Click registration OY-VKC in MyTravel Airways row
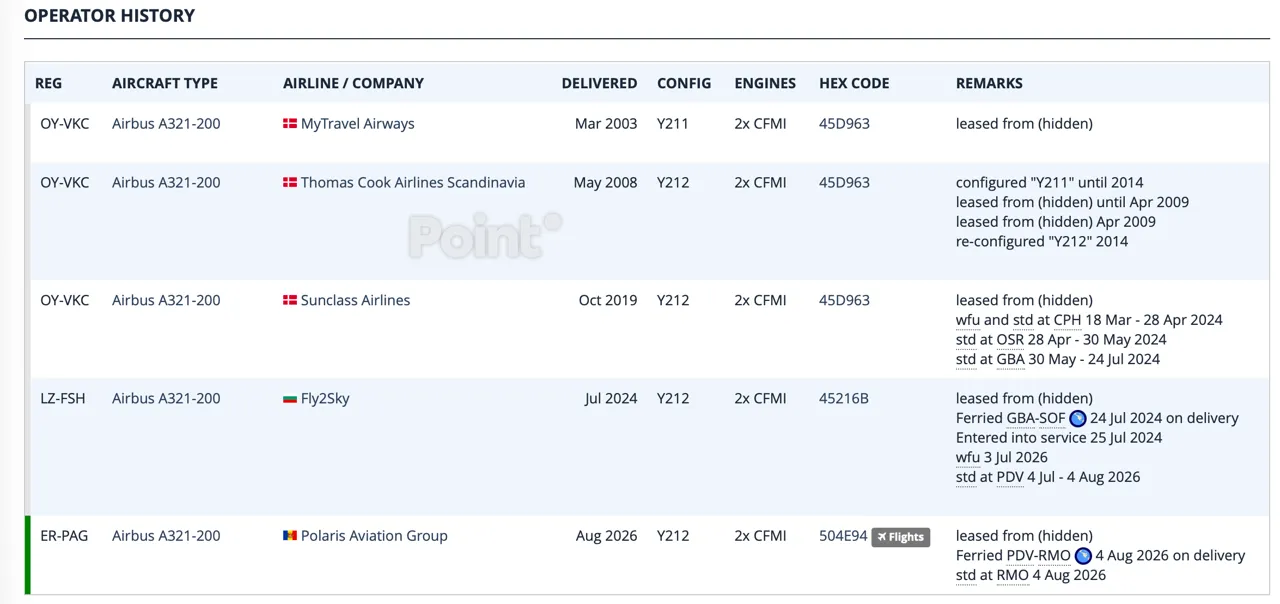The width and height of the screenshot is (1280, 604). pos(65,124)
